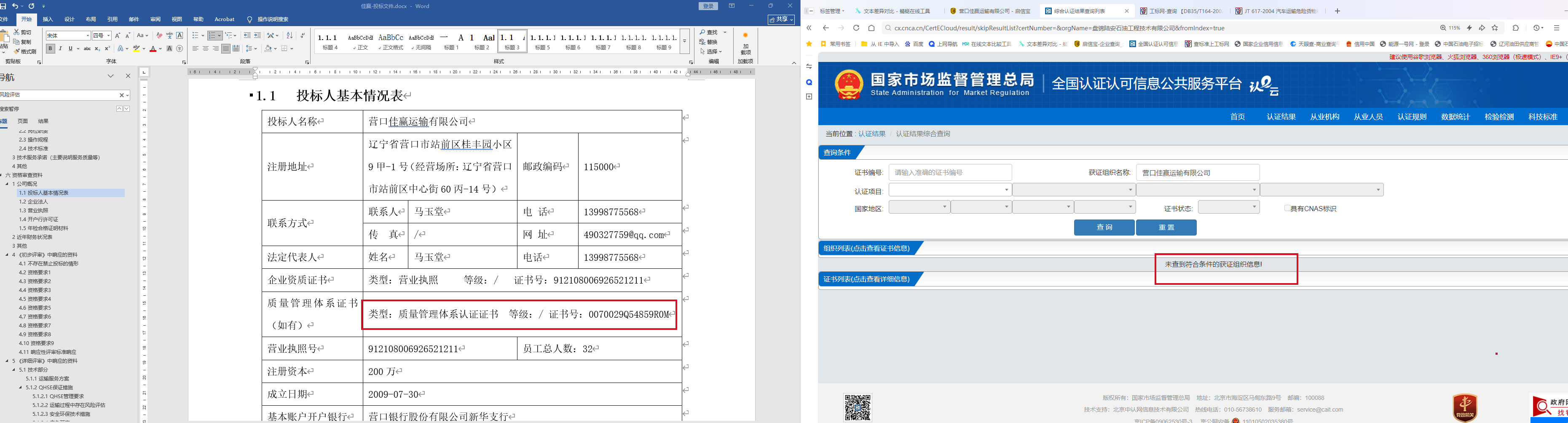1568x423 pixels.
Task: Click the Redo icon in Word's title bar
Action: (x=32, y=6)
